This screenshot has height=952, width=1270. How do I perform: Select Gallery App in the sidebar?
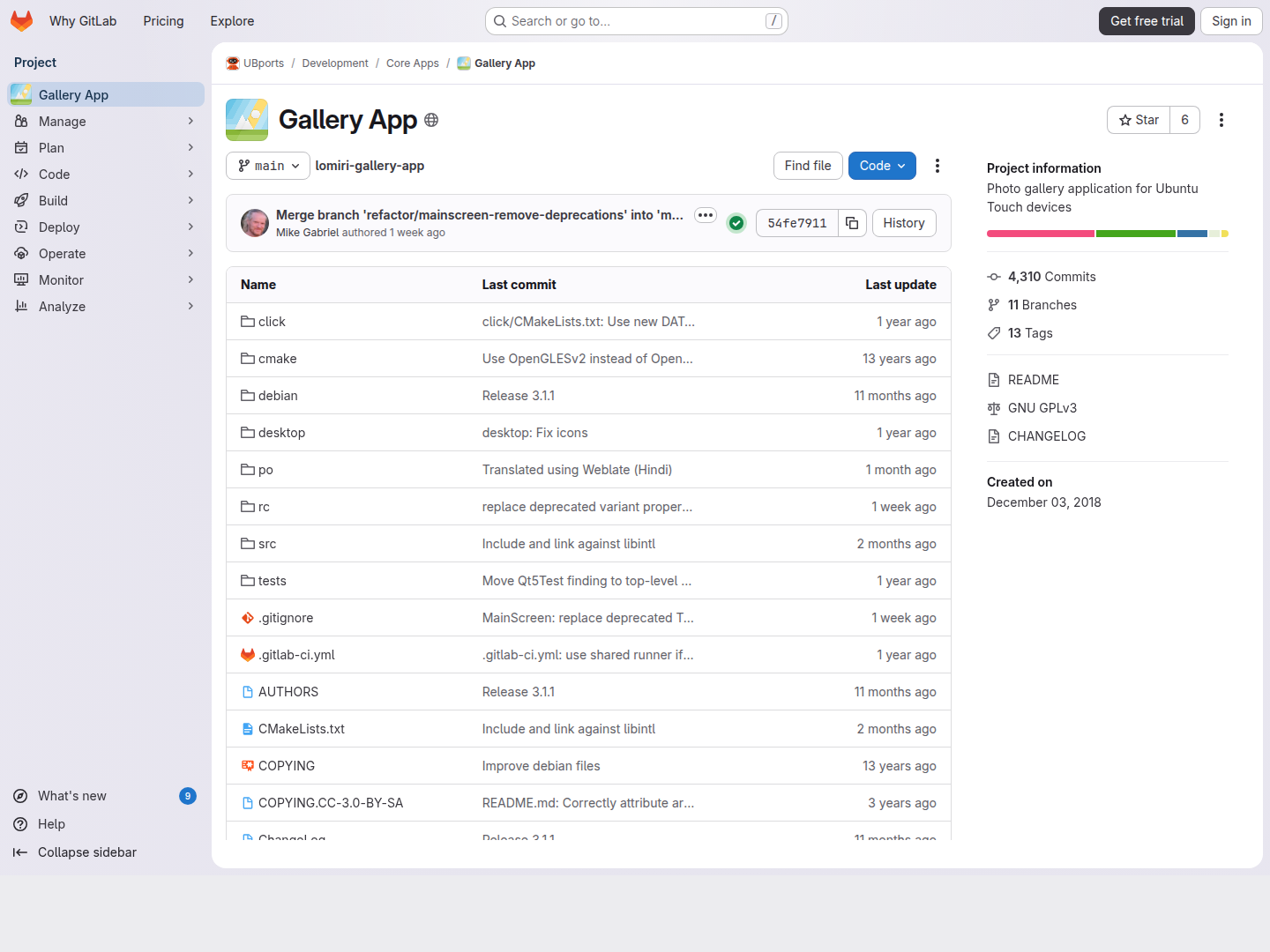tap(106, 95)
